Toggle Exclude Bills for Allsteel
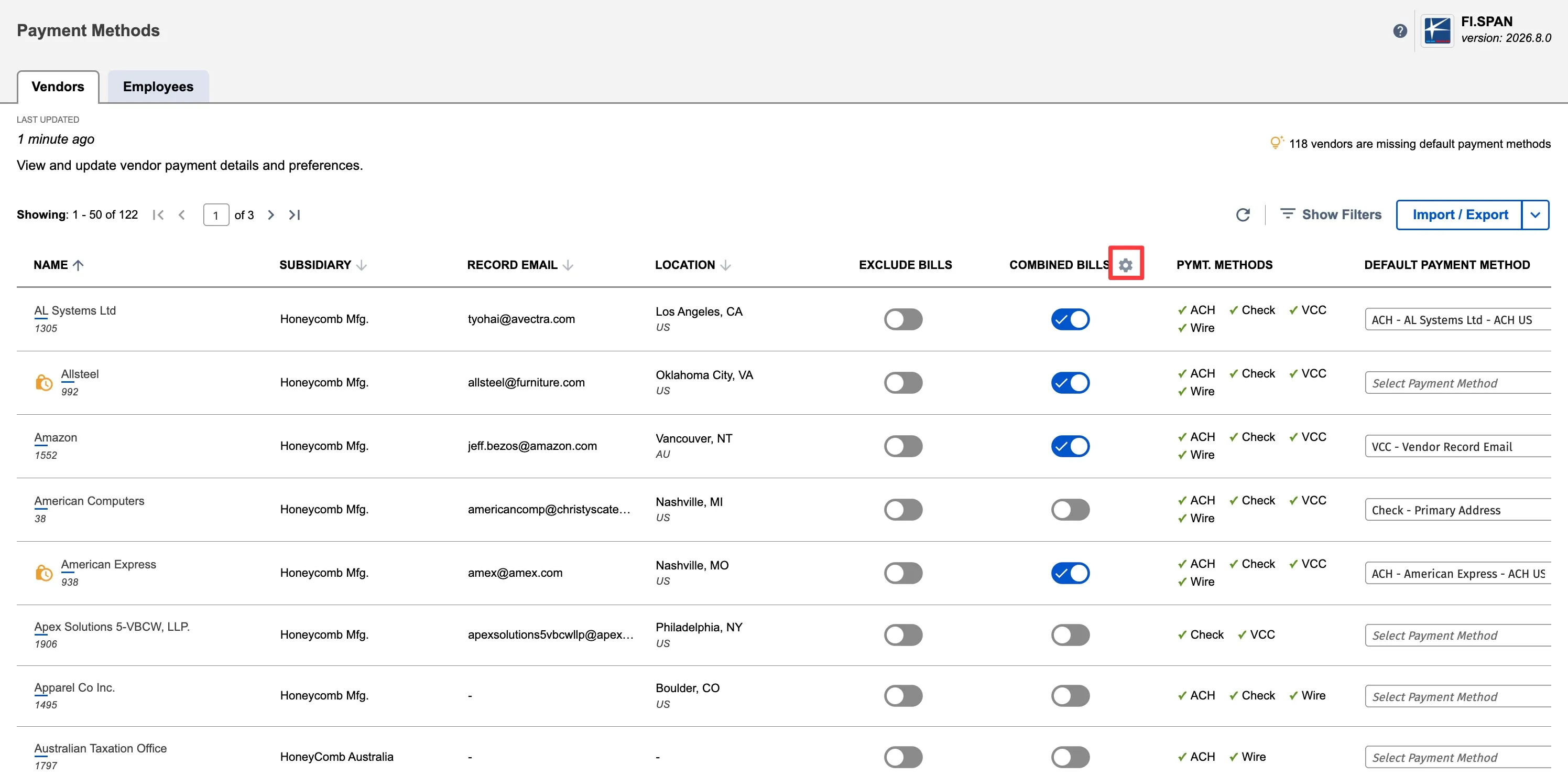This screenshot has height=775, width=1568. pos(903,383)
